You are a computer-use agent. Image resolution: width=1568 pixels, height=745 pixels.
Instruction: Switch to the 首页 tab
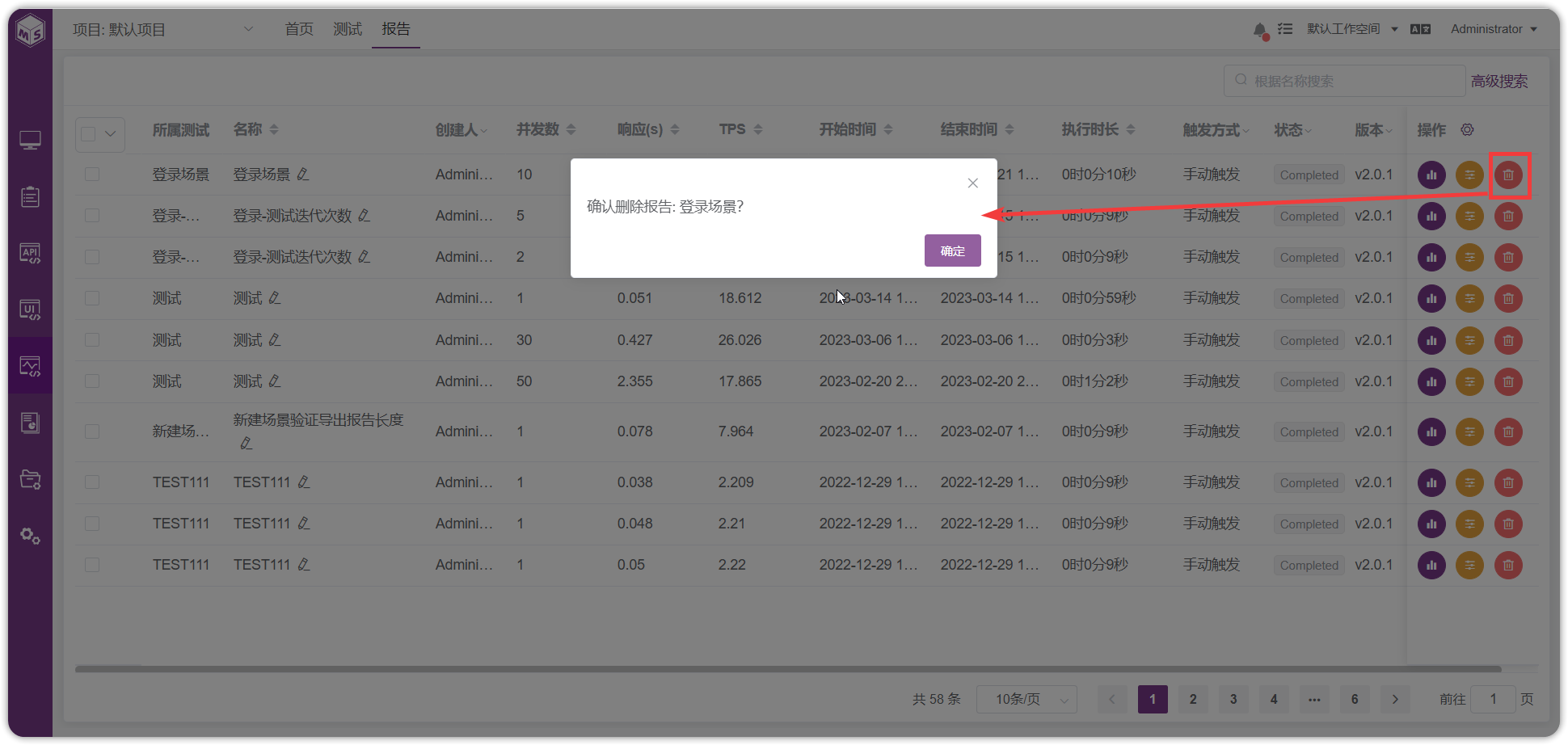tap(299, 29)
